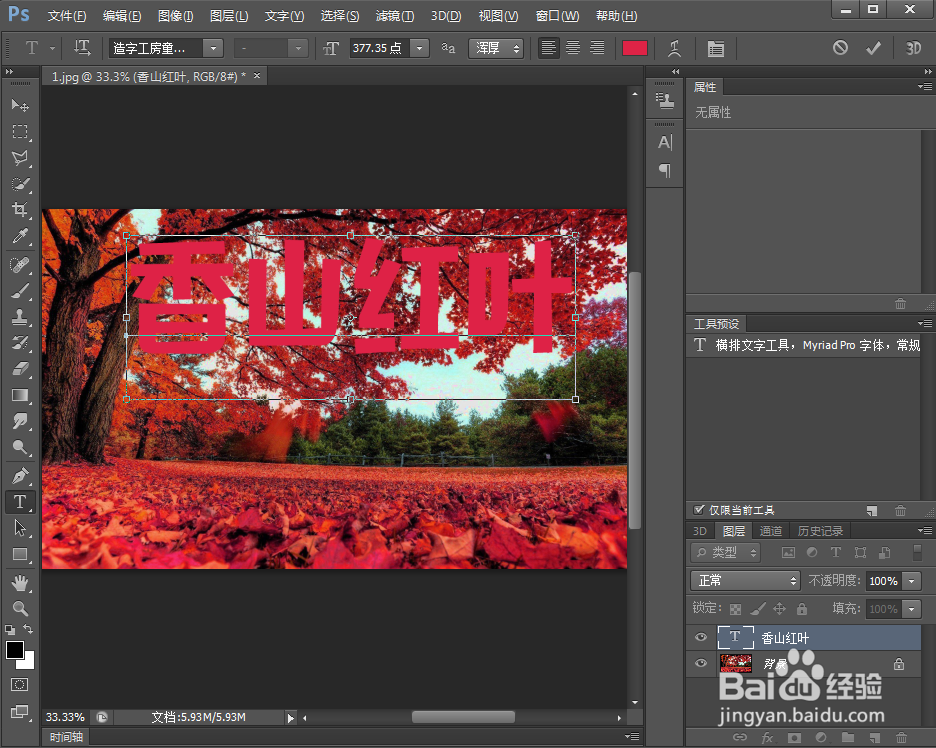Viewport: 936px width, 748px height.
Task: Select the Eraser tool
Action: (20, 369)
